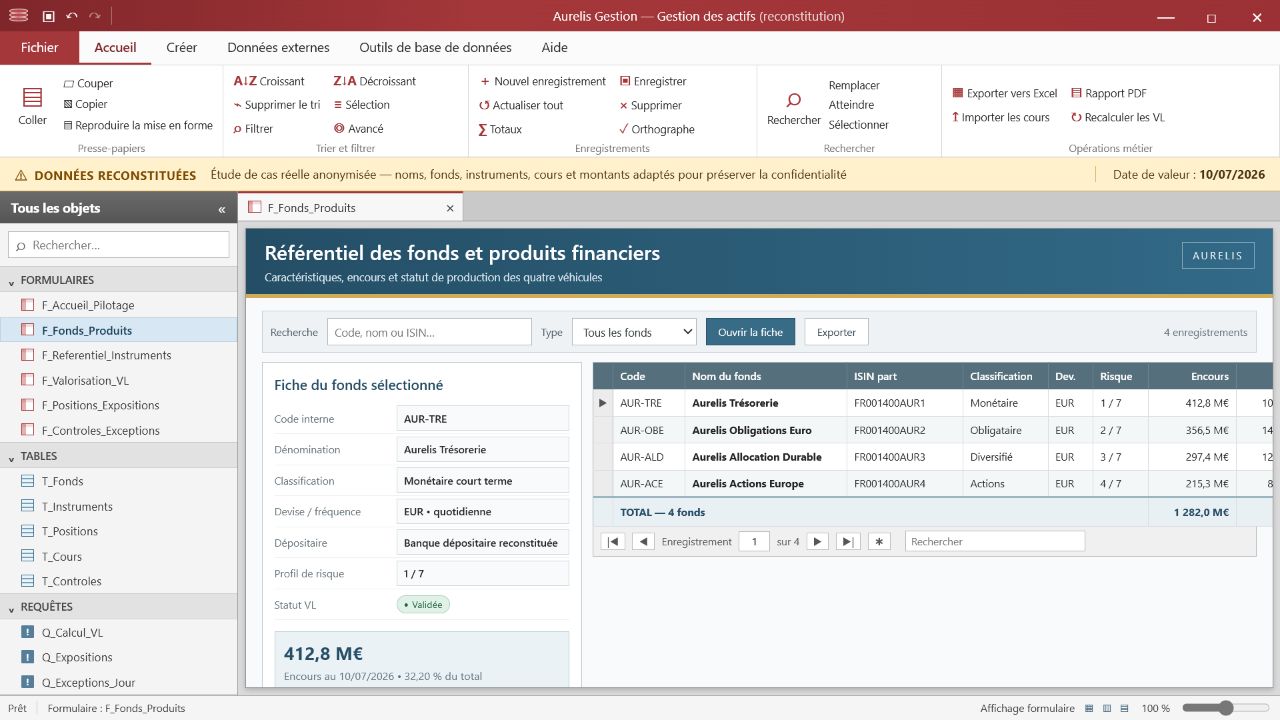Sort descending with Décroissant

374,81
